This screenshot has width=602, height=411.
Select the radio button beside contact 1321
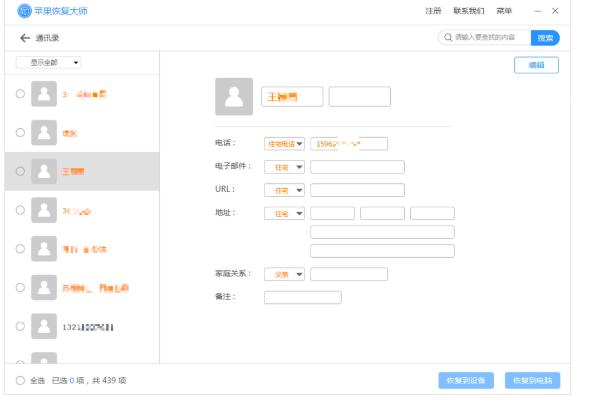click(20, 326)
